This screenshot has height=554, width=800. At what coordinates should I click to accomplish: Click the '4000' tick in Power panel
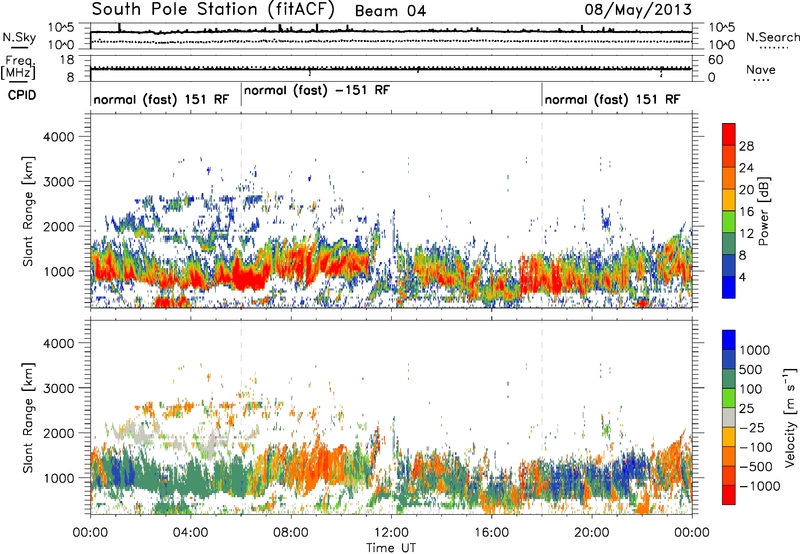pos(59,137)
